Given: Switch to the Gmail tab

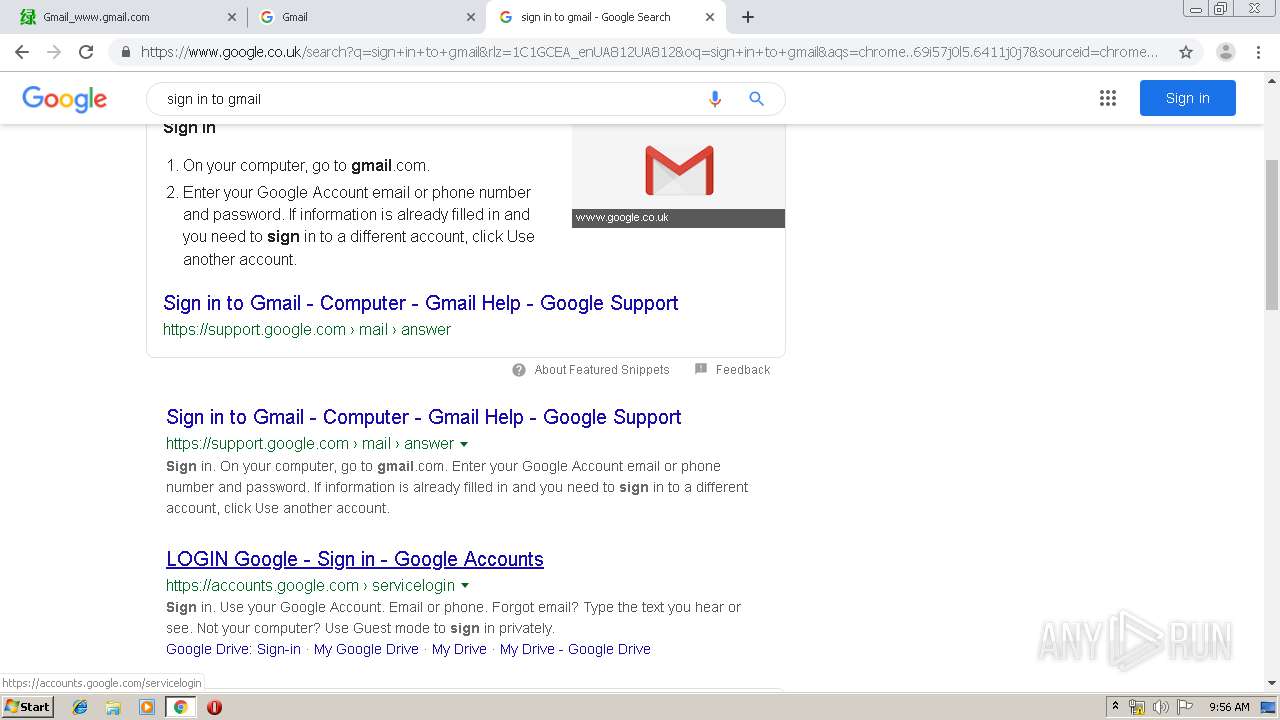Looking at the screenshot, I should pyautogui.click(x=366, y=17).
